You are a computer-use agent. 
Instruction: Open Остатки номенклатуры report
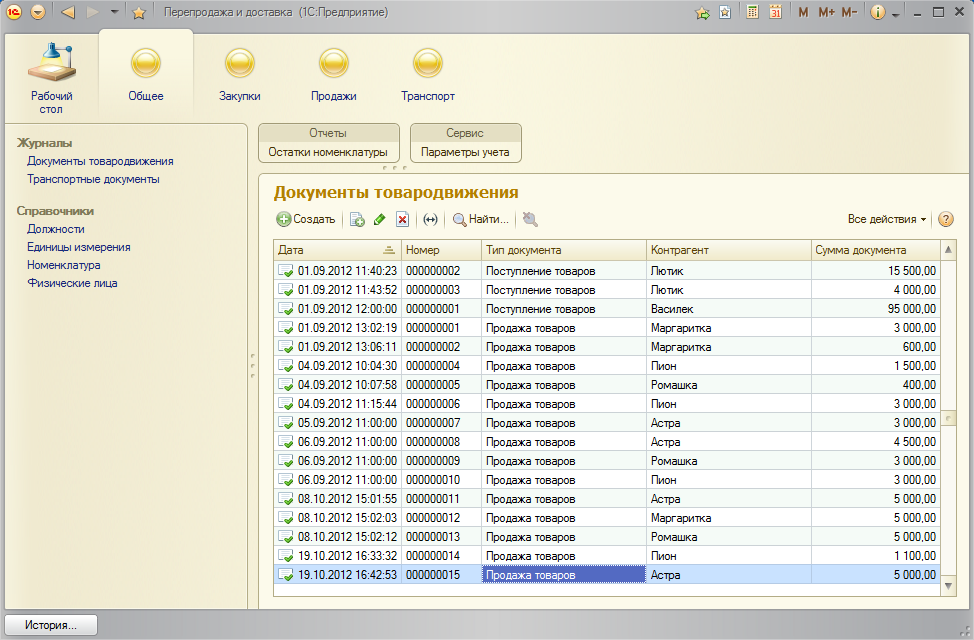tap(328, 152)
